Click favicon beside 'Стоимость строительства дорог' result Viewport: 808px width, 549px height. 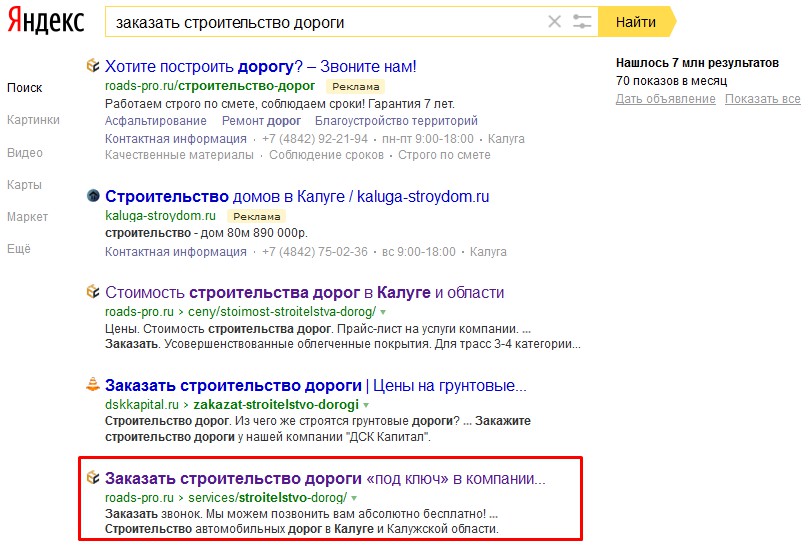click(x=93, y=292)
